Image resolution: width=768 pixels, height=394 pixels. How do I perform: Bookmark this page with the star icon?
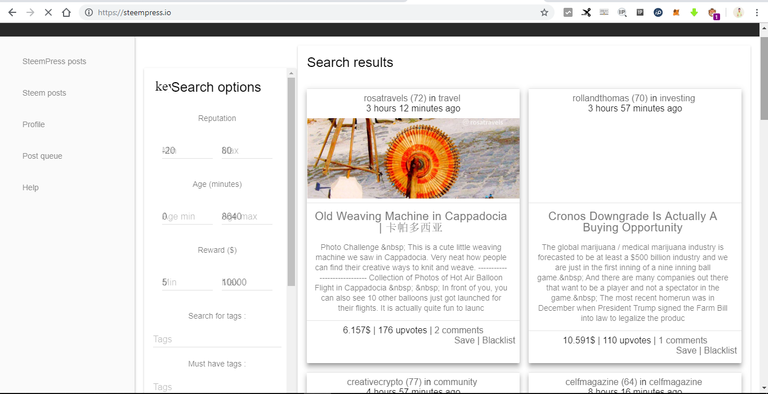click(544, 13)
